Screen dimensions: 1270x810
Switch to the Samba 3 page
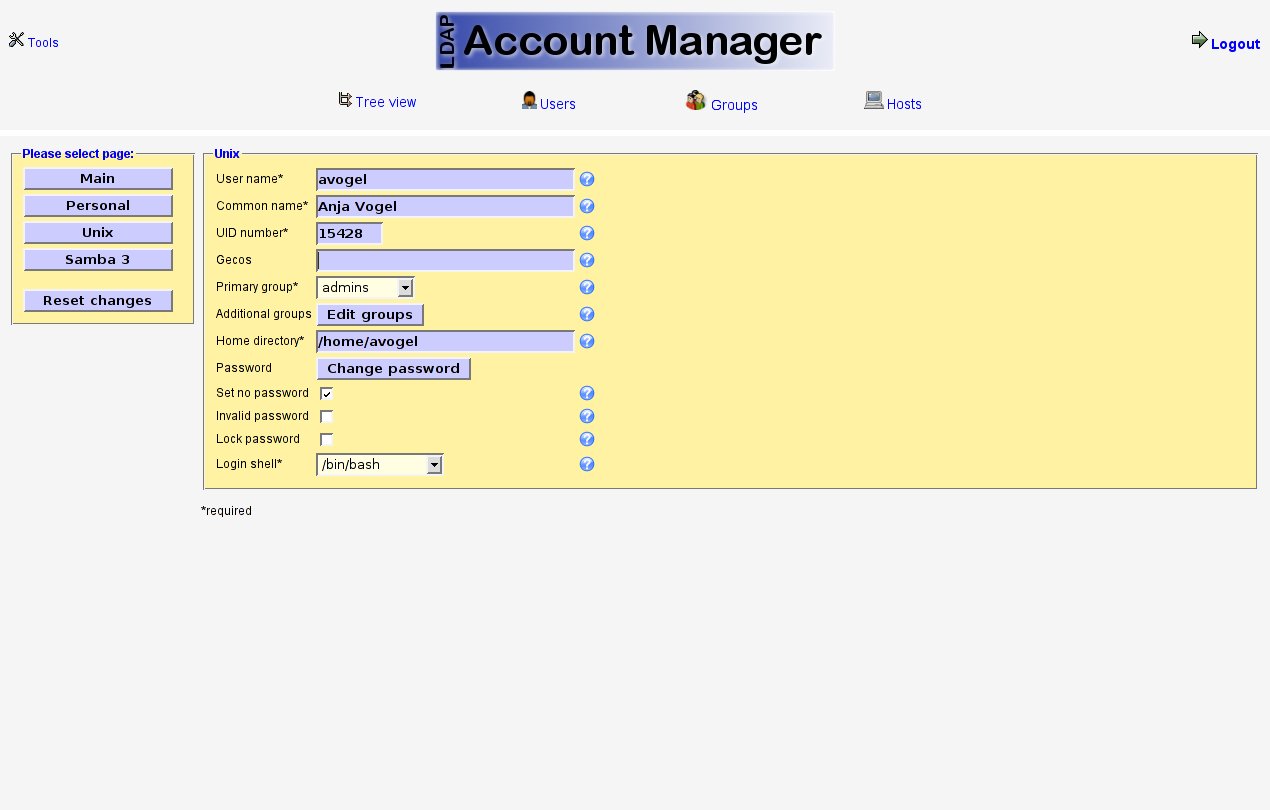pyautogui.click(x=98, y=260)
